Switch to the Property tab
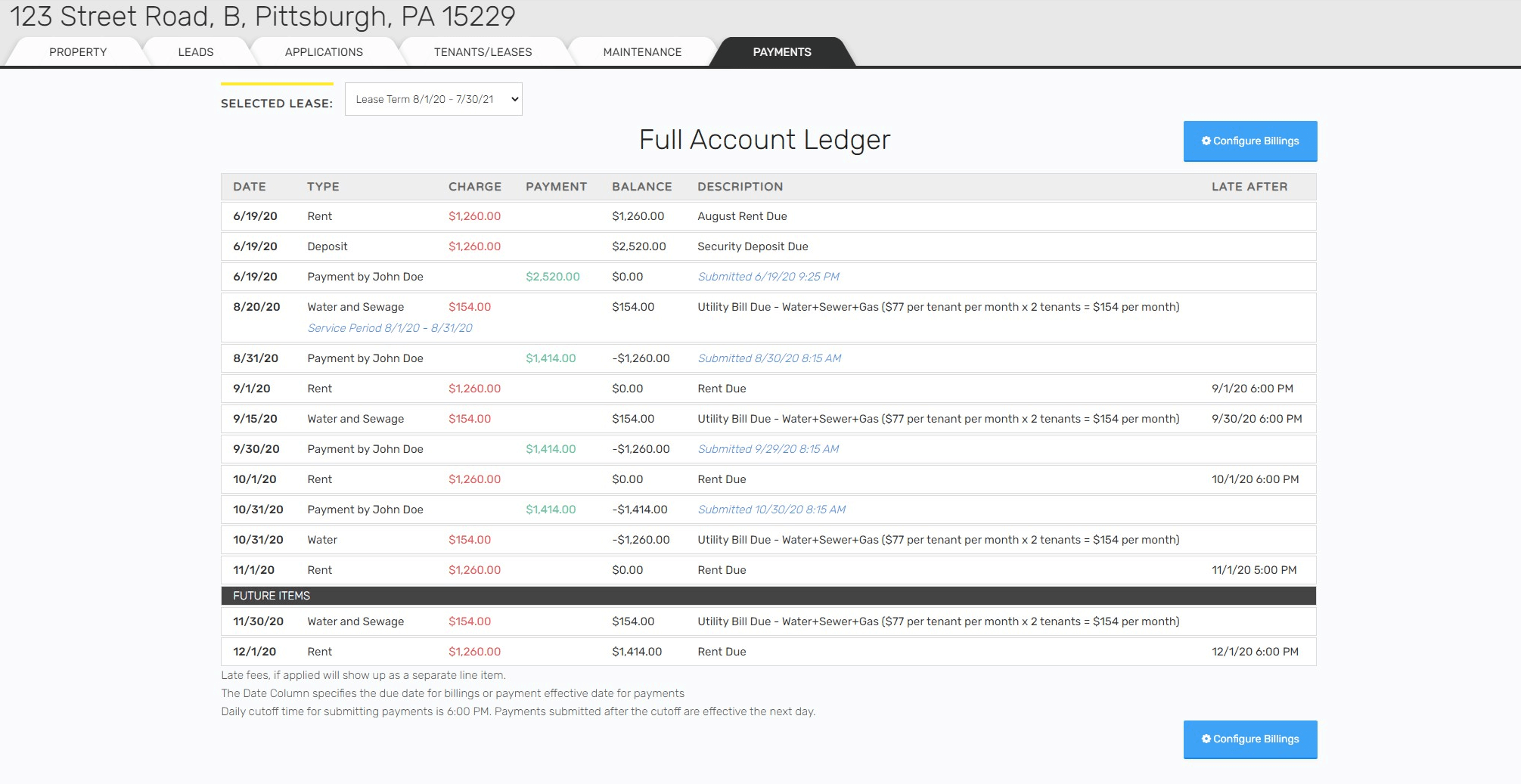Viewport: 1521px width, 784px height. click(x=76, y=51)
